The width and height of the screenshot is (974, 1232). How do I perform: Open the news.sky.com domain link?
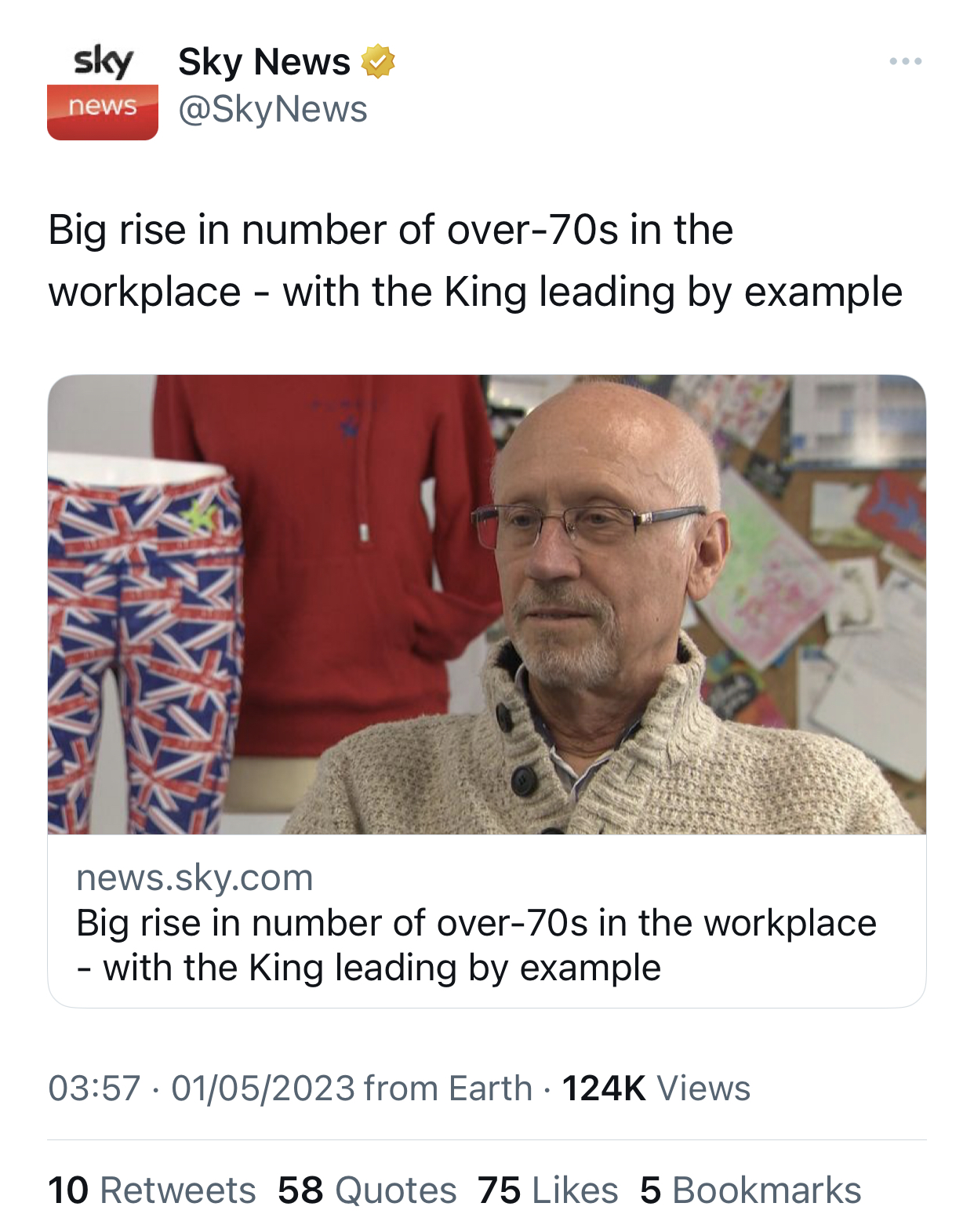coord(194,878)
